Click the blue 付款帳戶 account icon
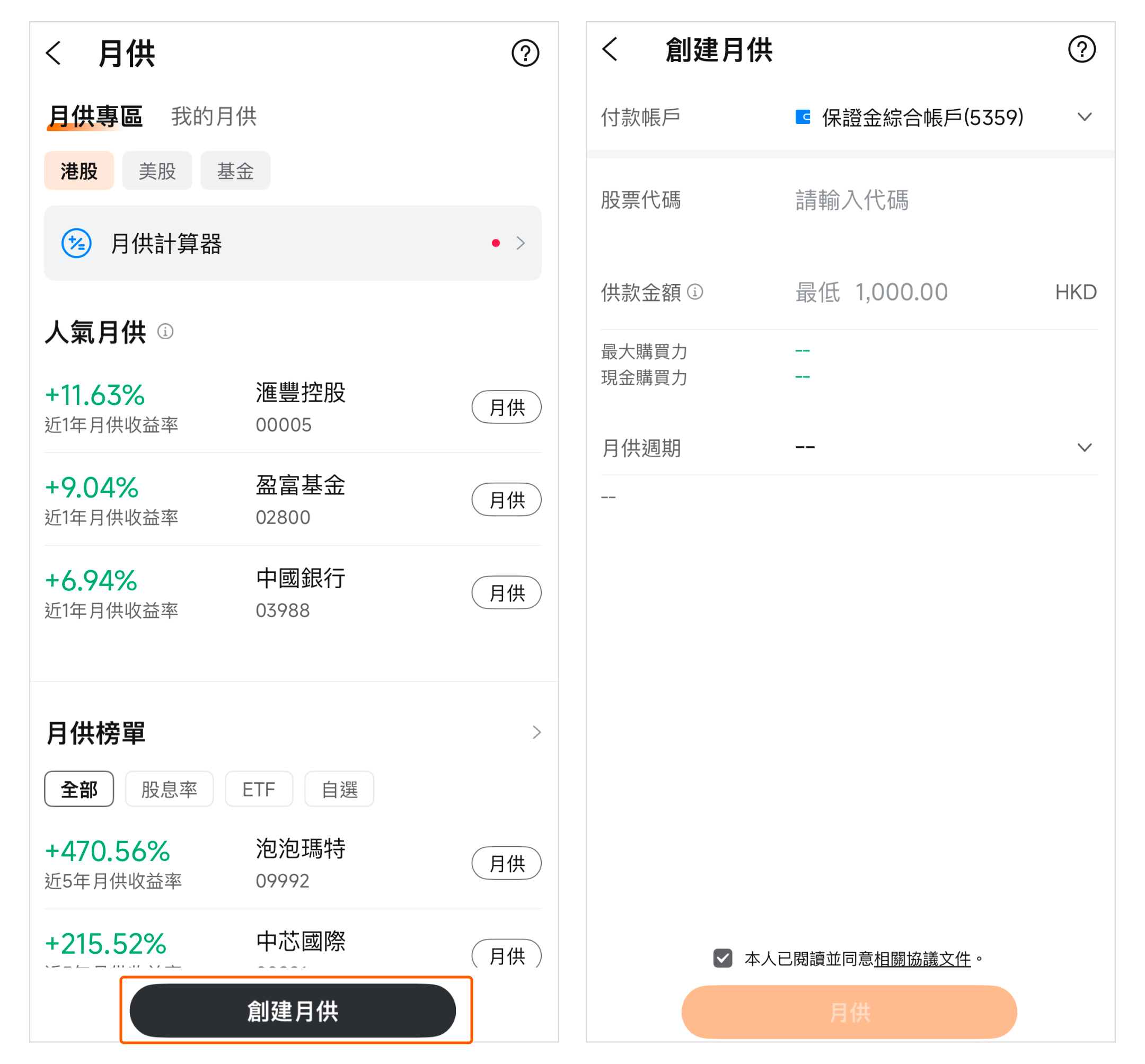 pyautogui.click(x=803, y=117)
